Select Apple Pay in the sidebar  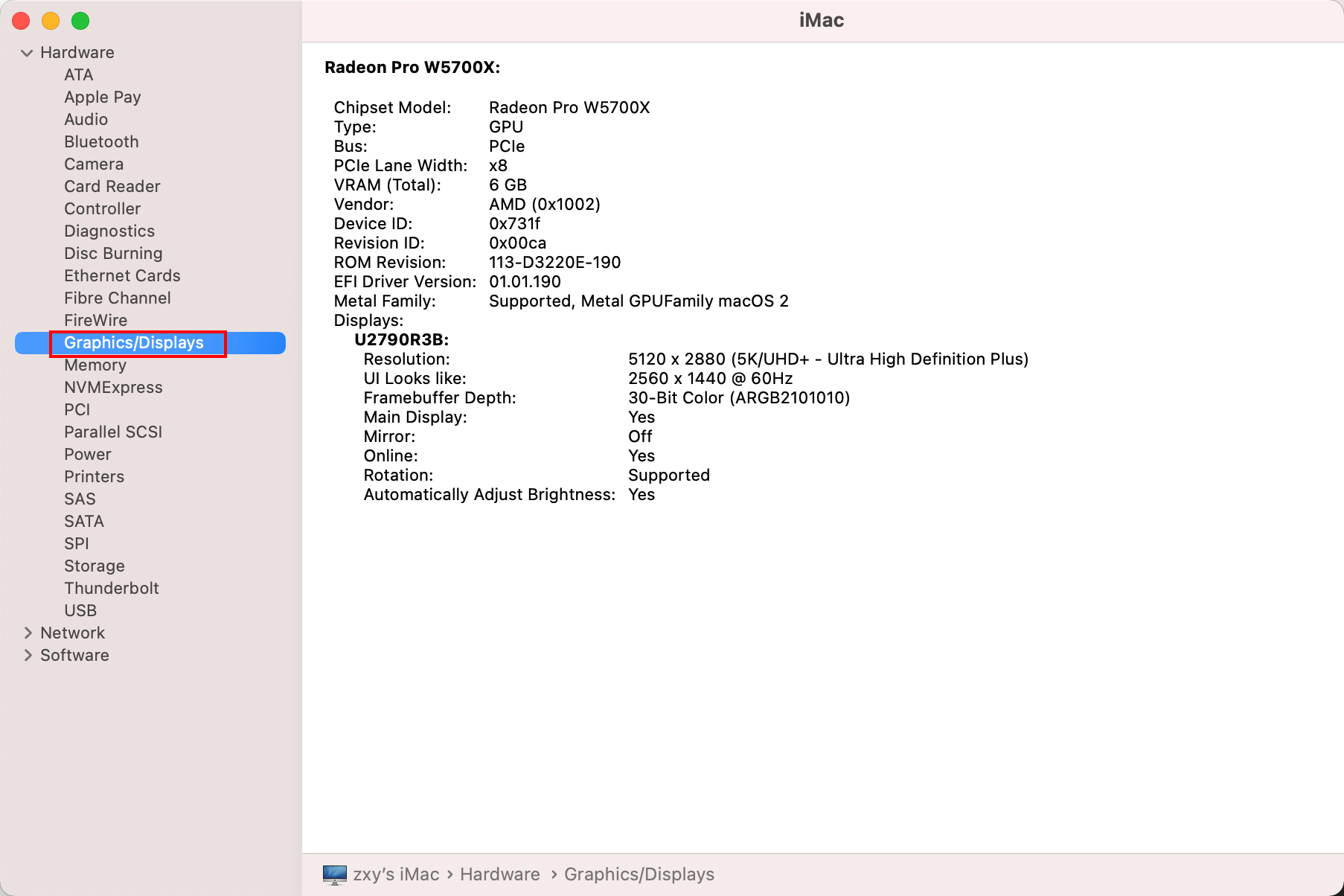tap(103, 97)
